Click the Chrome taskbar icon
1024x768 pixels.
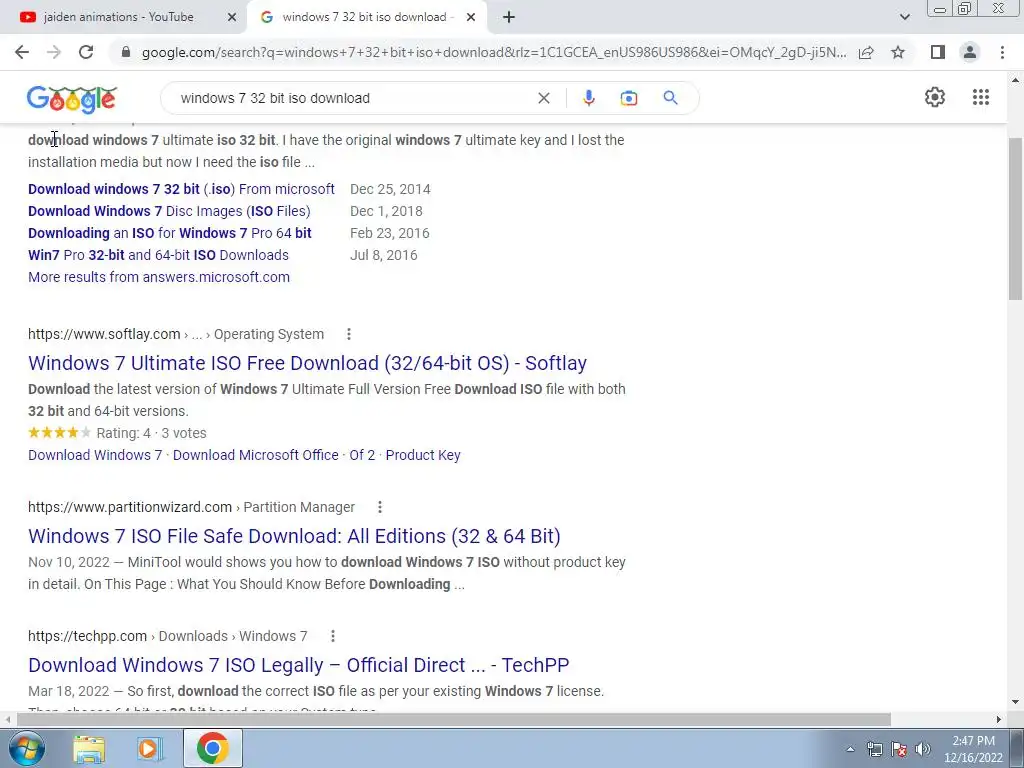[x=212, y=748]
